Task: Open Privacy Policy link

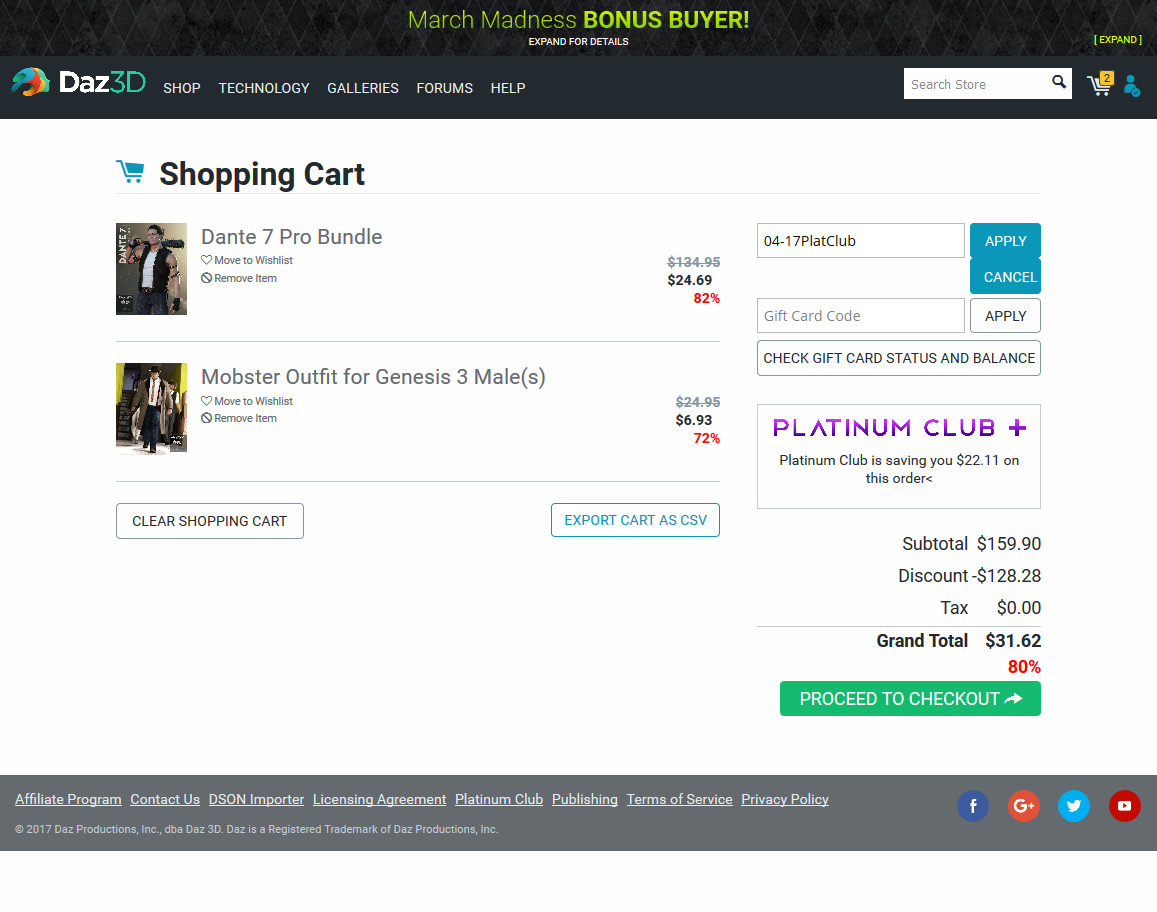Action: coord(785,799)
